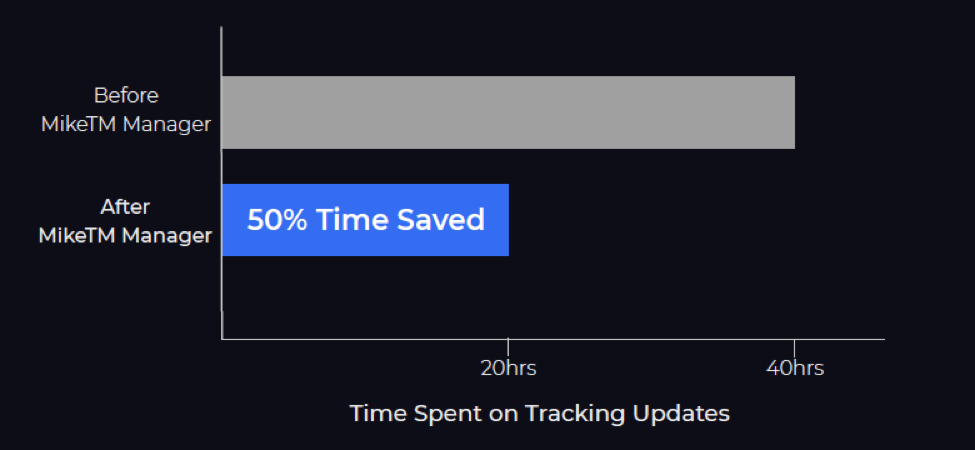Select MikeTM Manager text under Before
975x450 pixels.
(126, 124)
